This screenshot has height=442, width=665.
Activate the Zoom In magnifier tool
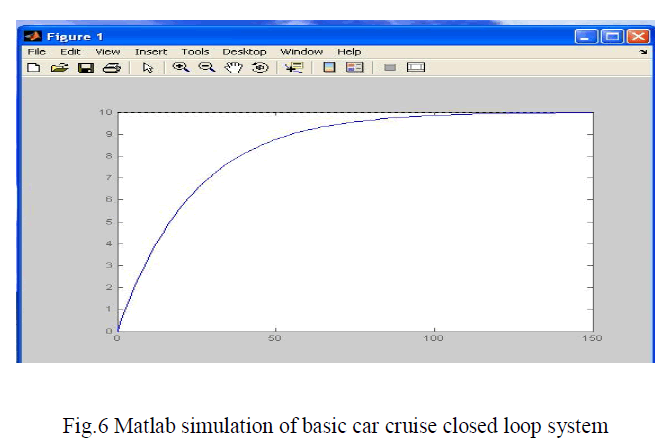point(181,68)
